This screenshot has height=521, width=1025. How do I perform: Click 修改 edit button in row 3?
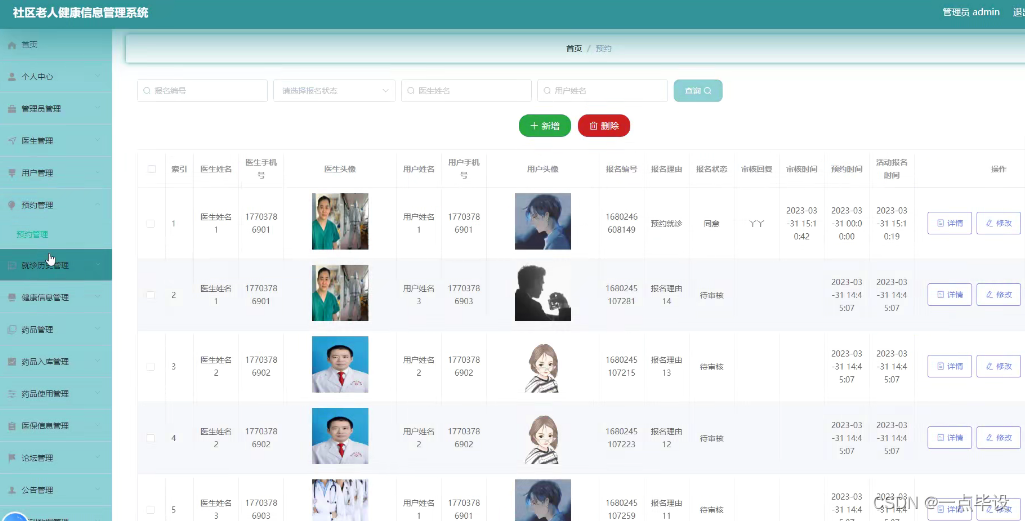point(998,367)
